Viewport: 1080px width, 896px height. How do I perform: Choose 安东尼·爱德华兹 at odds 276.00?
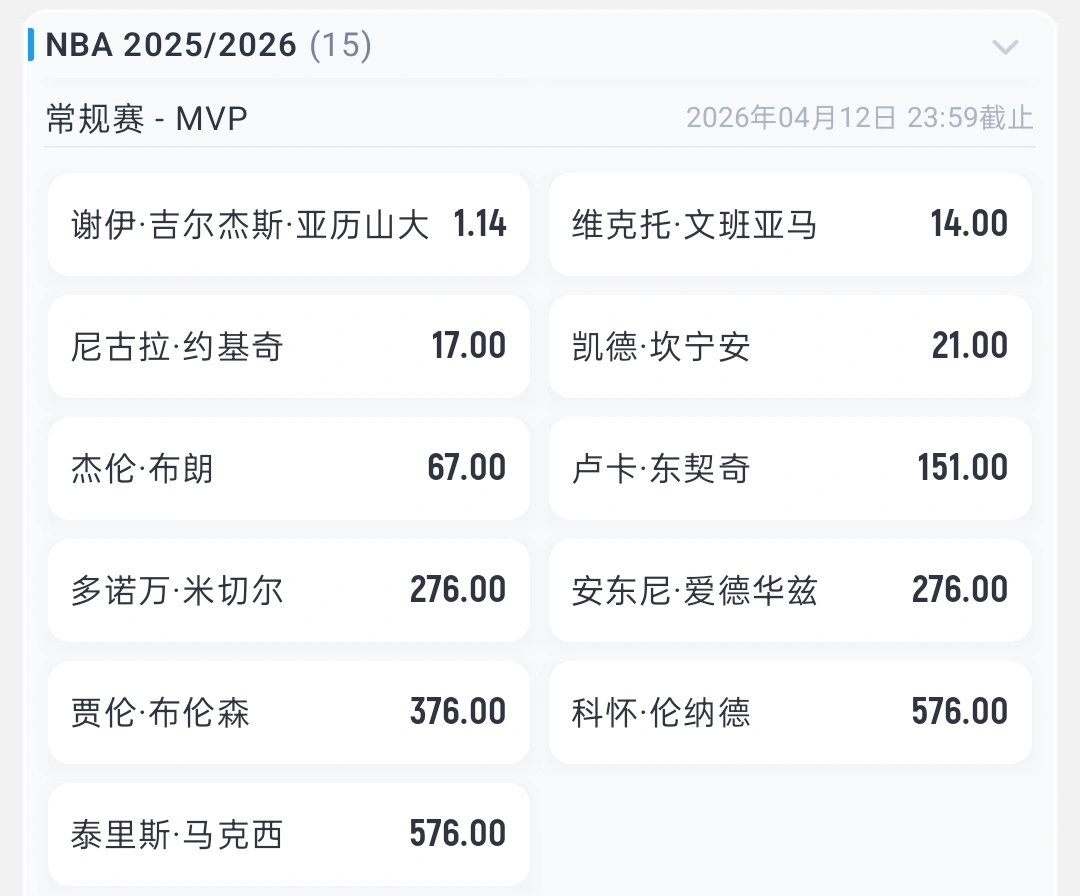789,590
